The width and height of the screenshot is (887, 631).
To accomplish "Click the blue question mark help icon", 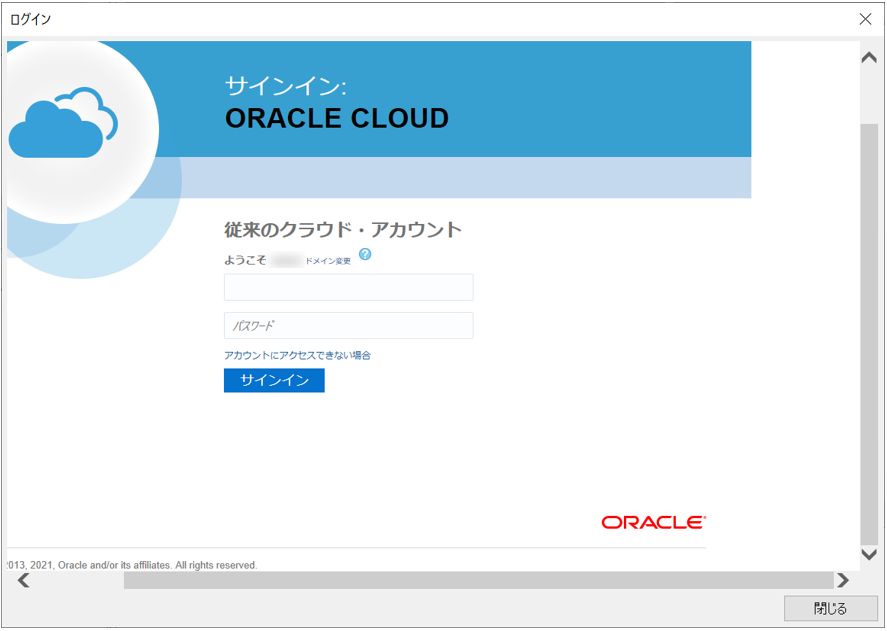I will click(x=365, y=255).
